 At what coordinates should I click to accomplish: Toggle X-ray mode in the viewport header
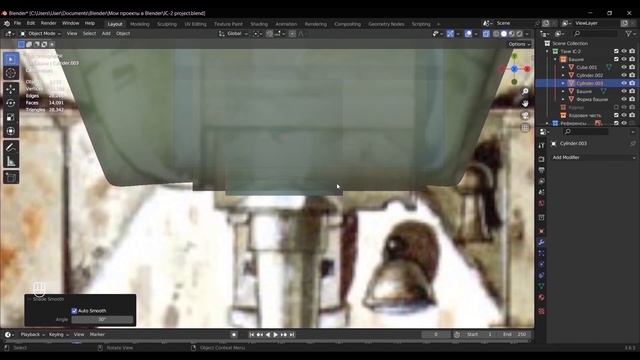(x=486, y=34)
